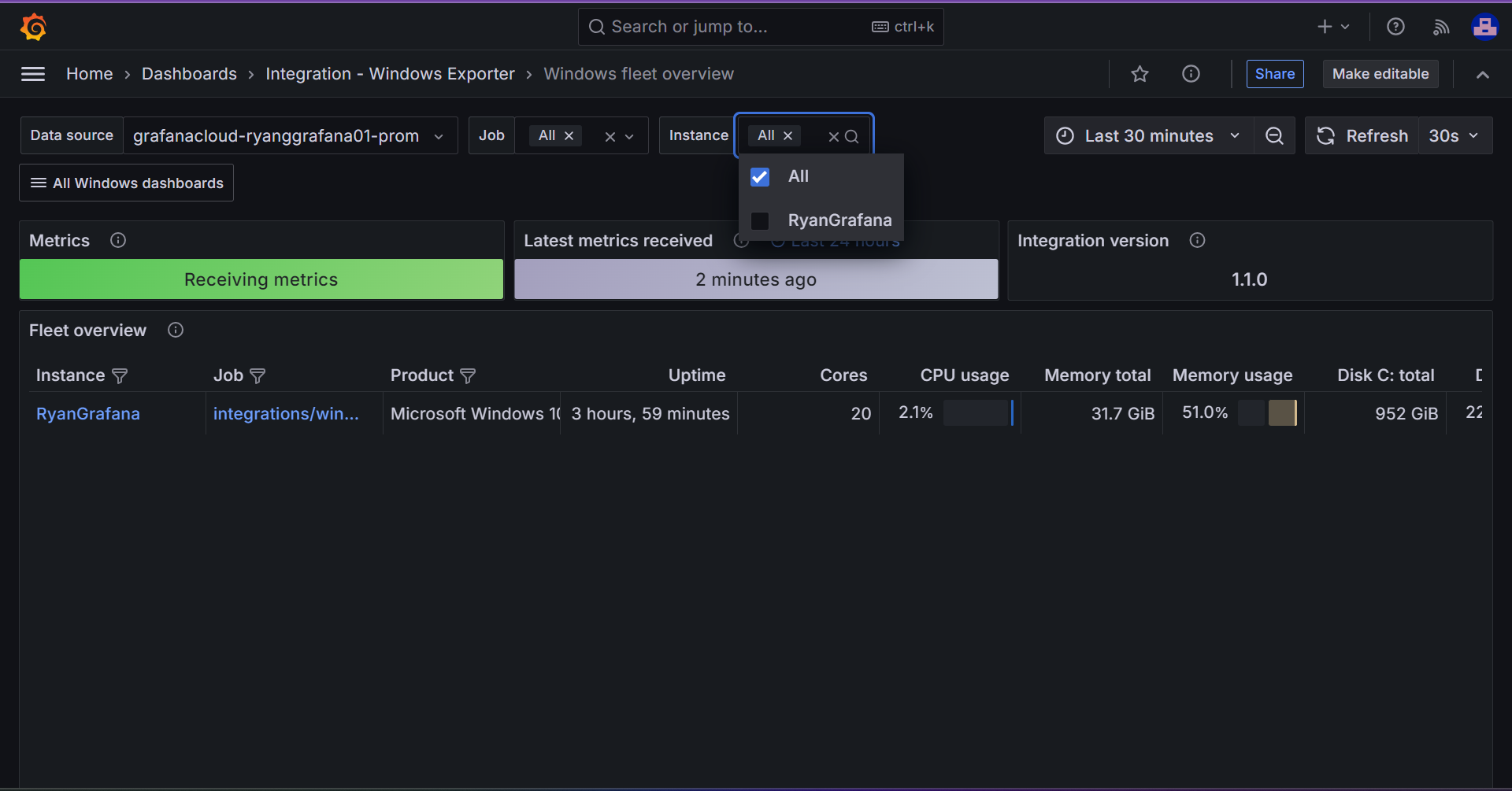
Task: Click the Fleet overview panel title
Action: [87, 331]
